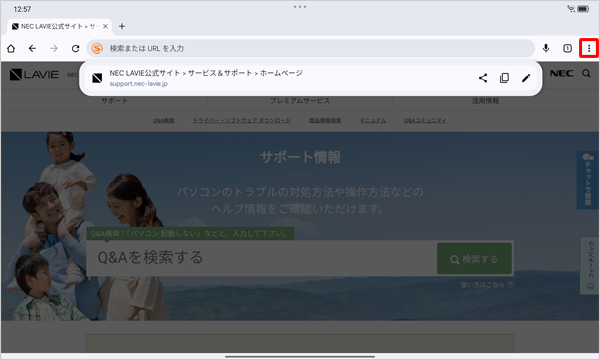The width and height of the screenshot is (600, 360).
Task: Open the チャットで相談 side tab
Action: tap(588, 180)
